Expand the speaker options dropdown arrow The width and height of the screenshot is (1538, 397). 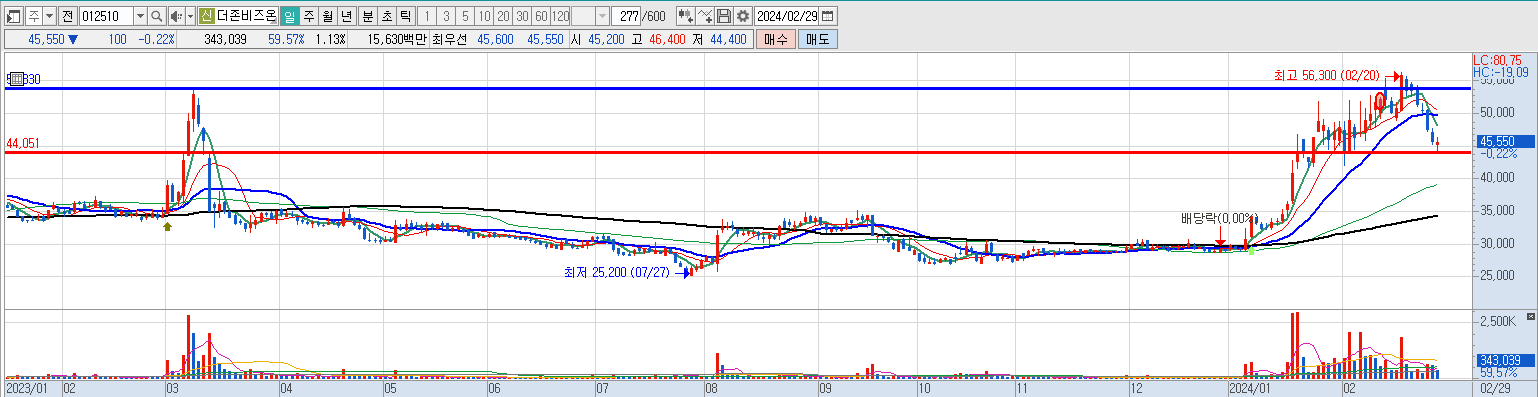pos(190,16)
